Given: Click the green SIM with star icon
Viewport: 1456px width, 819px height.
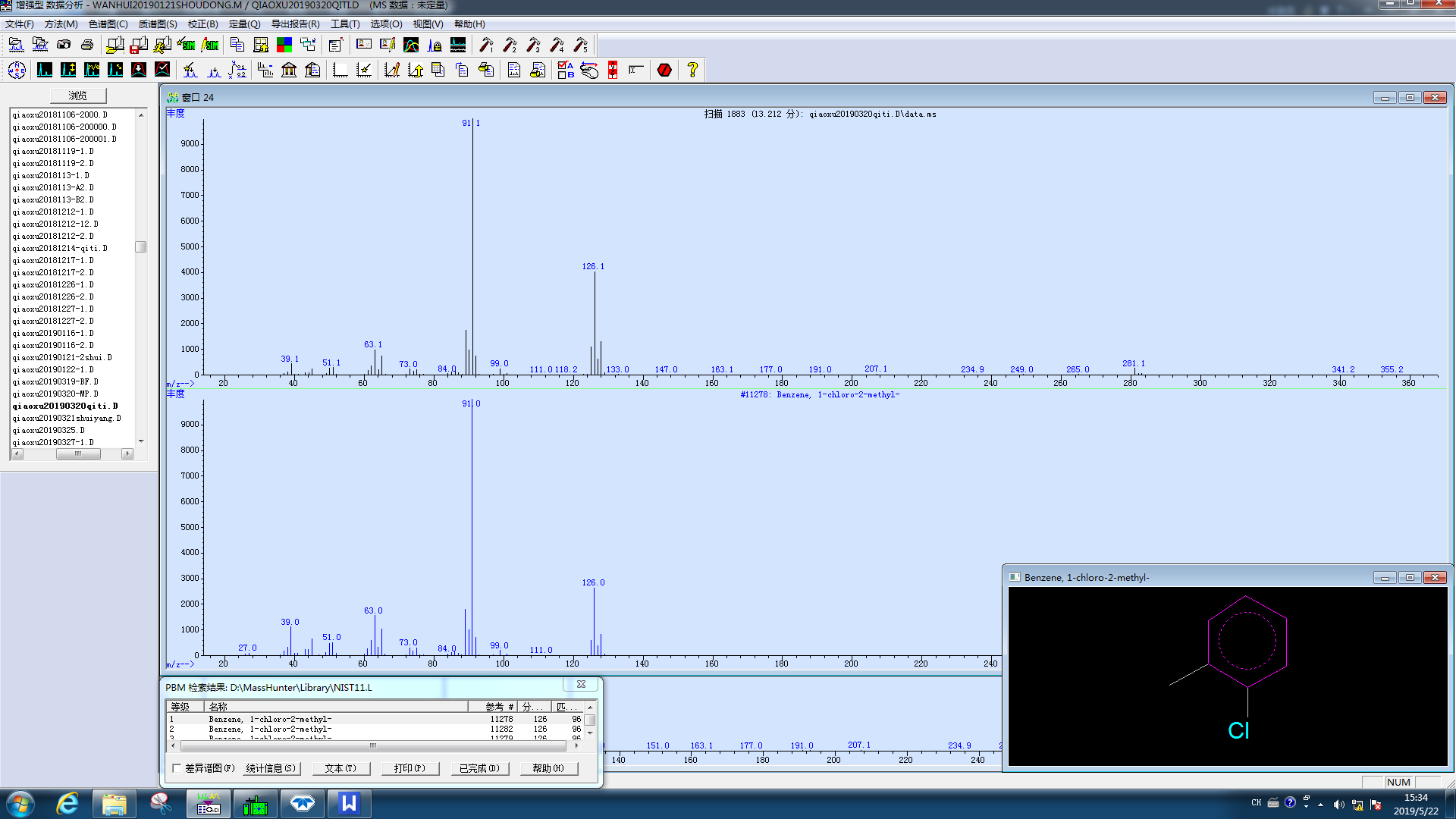Looking at the screenshot, I should click(187, 45).
